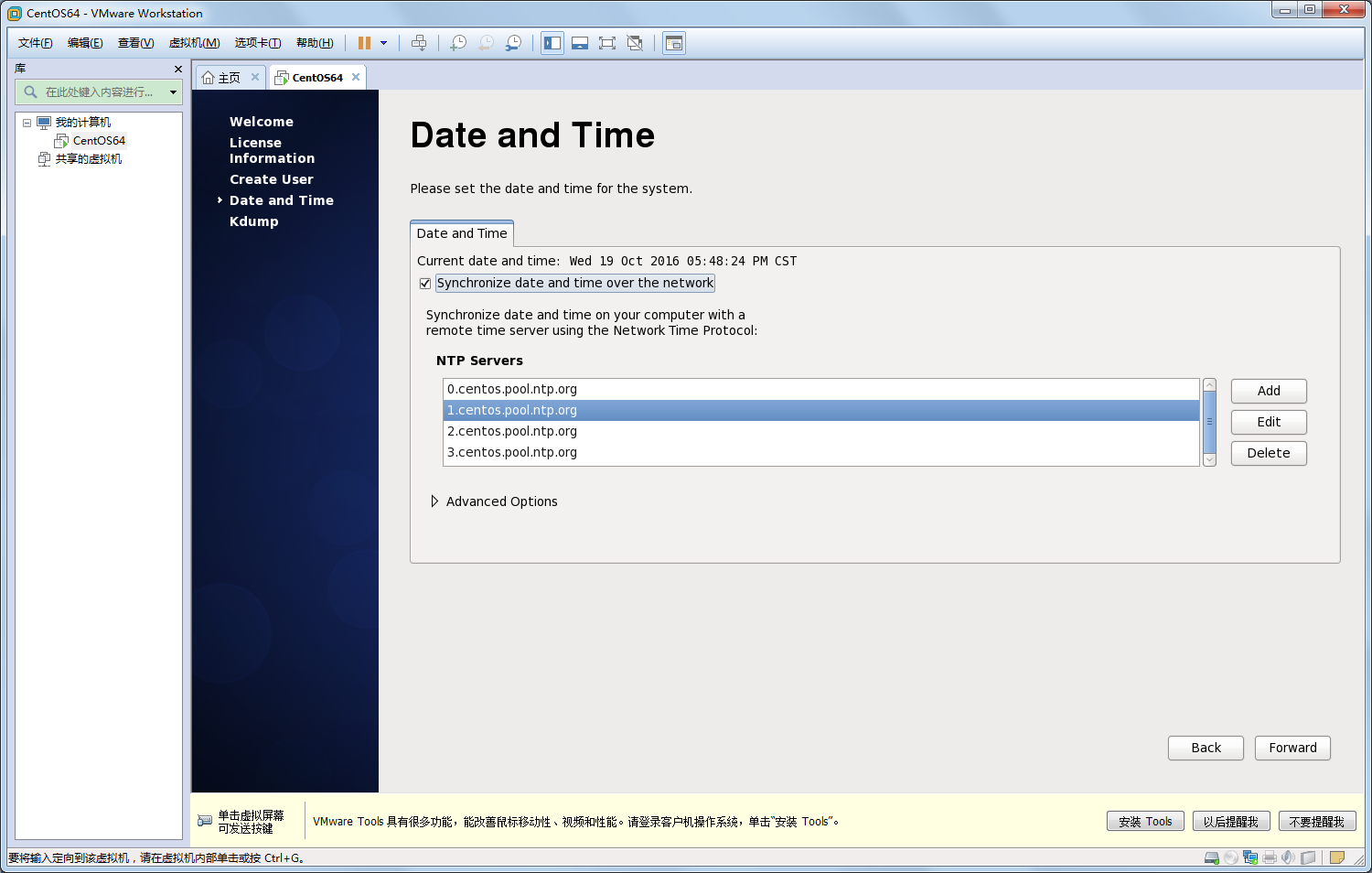Open the library search dropdown arrow
The width and height of the screenshot is (1372, 873).
pos(173,92)
